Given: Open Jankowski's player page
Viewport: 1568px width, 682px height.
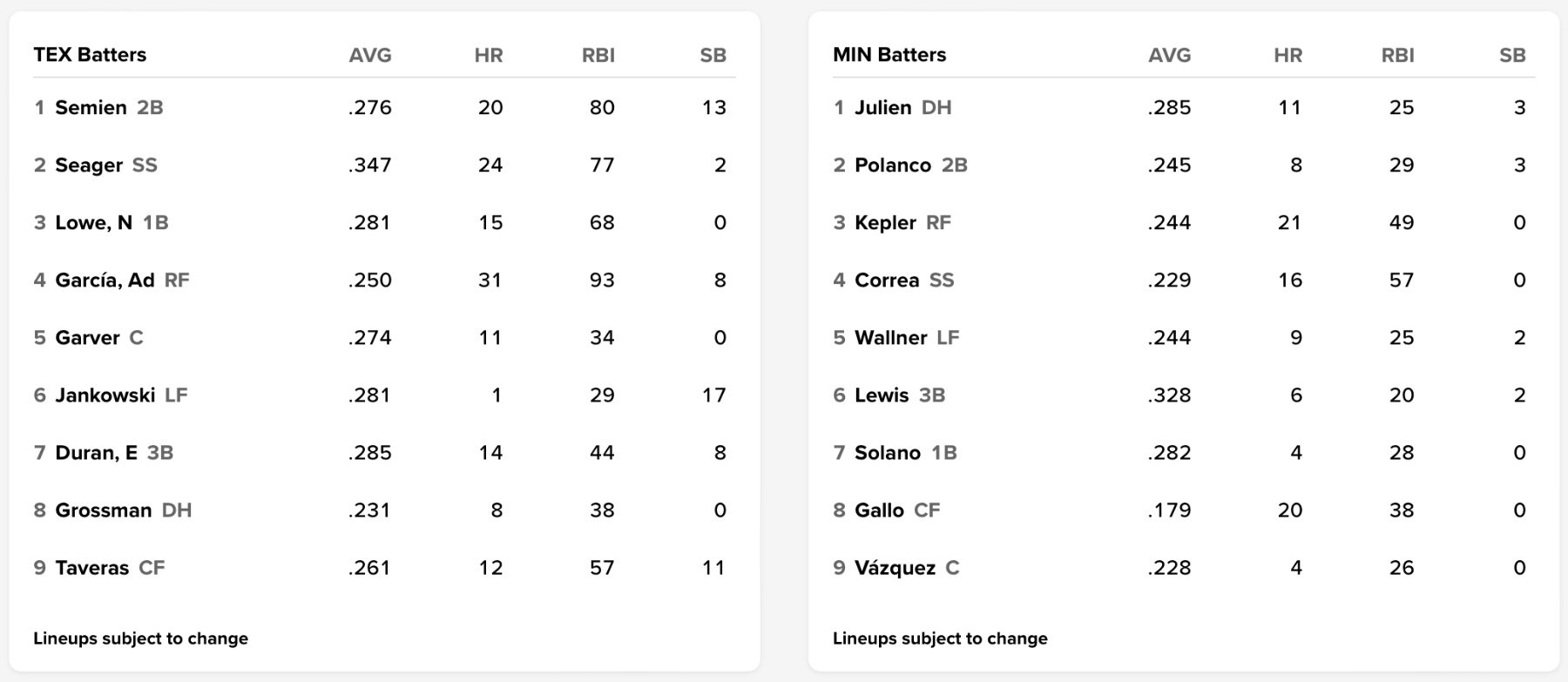Looking at the screenshot, I should tap(105, 395).
